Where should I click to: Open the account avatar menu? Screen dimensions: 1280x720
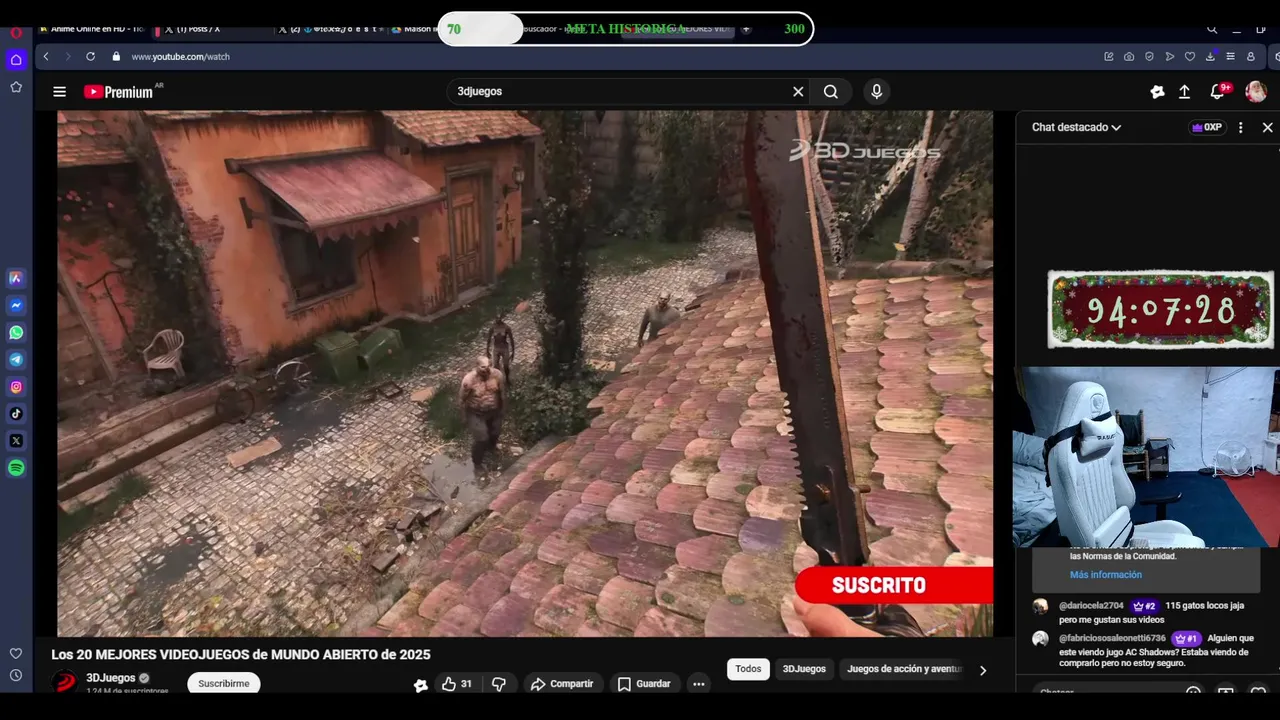point(1256,92)
